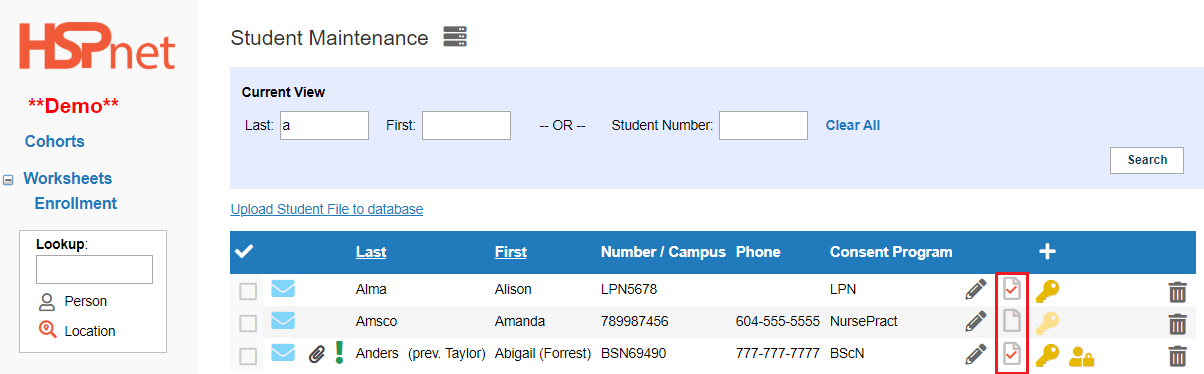Sort the table by Last name
Image resolution: width=1204 pixels, height=374 pixels.
tap(370, 252)
